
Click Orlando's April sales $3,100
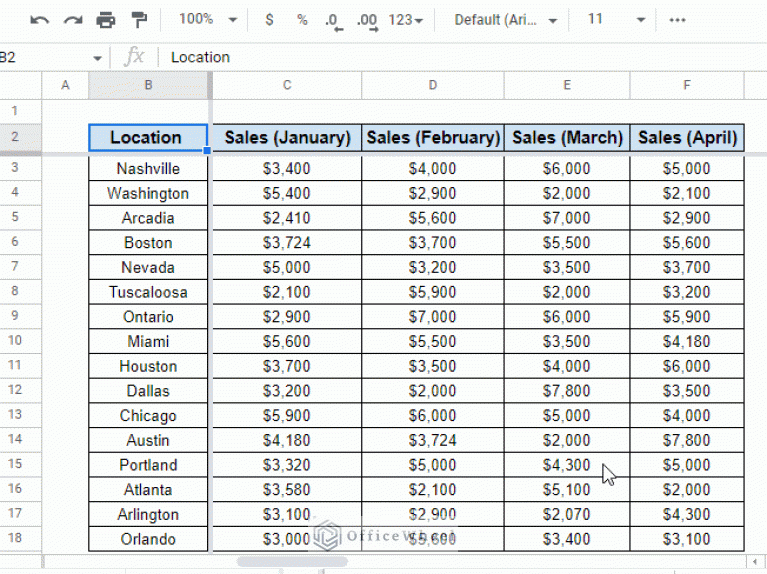click(687, 539)
